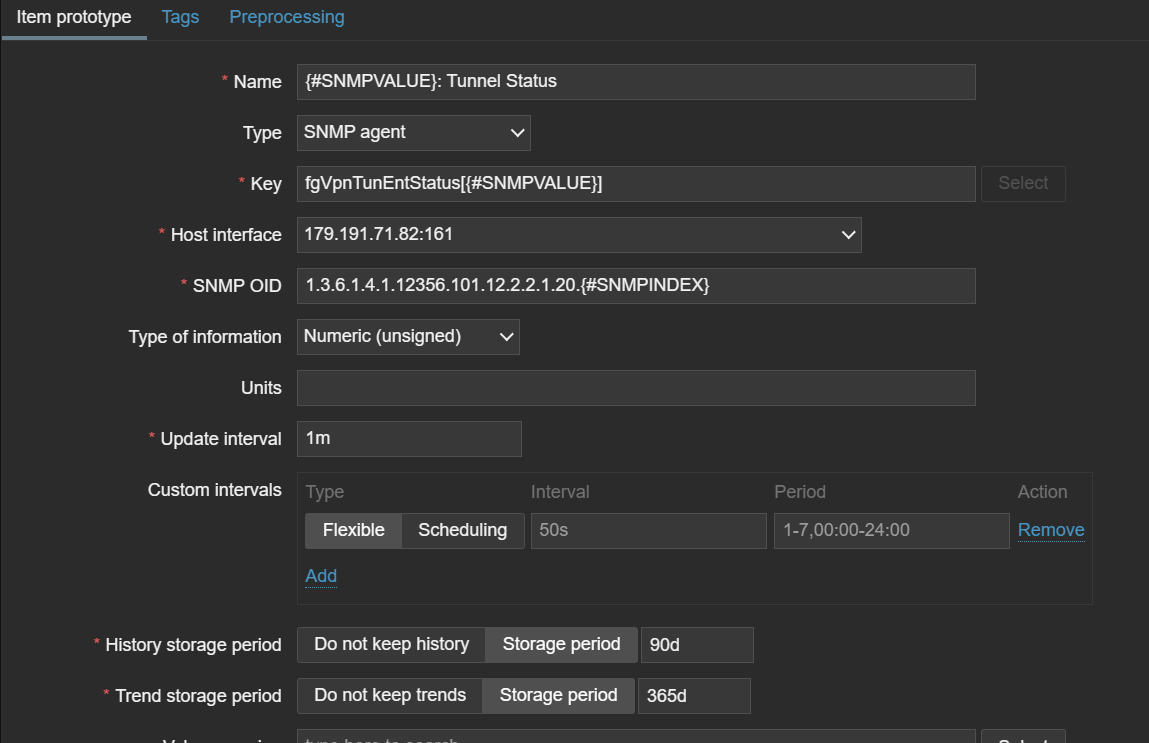Click the Units text field
This screenshot has height=743, width=1149.
(x=636, y=388)
